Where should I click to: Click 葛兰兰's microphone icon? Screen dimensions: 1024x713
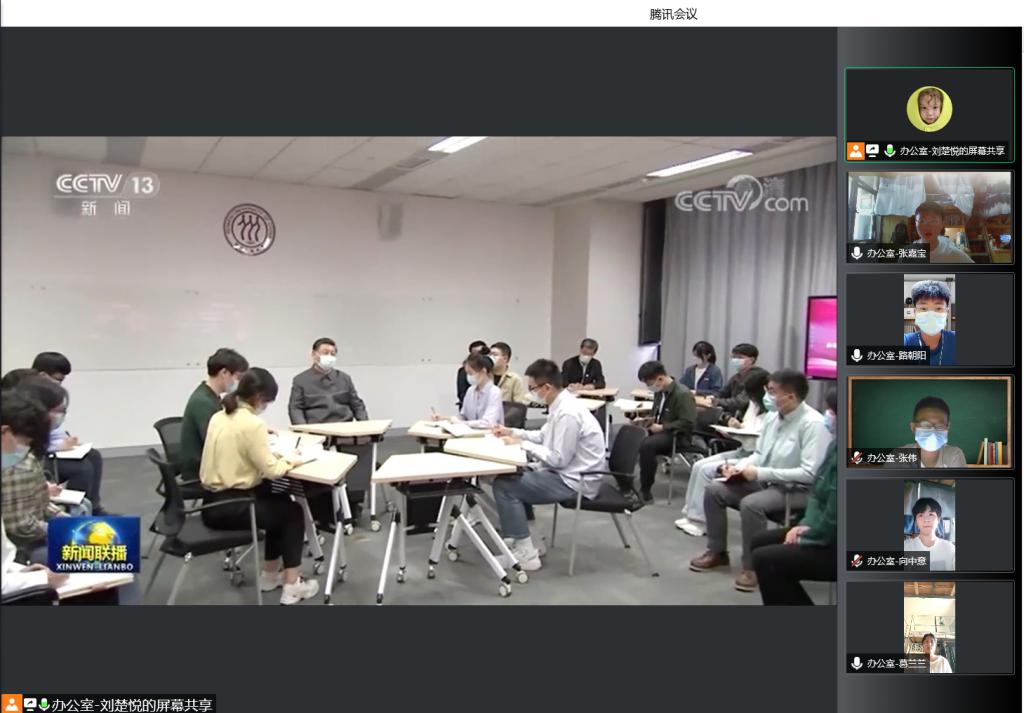click(x=857, y=663)
